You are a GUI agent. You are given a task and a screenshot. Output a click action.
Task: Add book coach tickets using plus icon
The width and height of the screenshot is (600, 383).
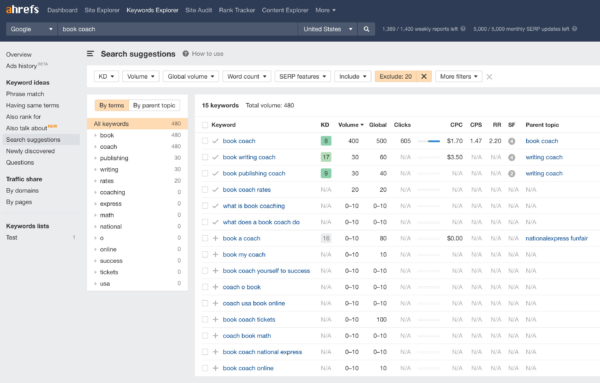coord(215,319)
